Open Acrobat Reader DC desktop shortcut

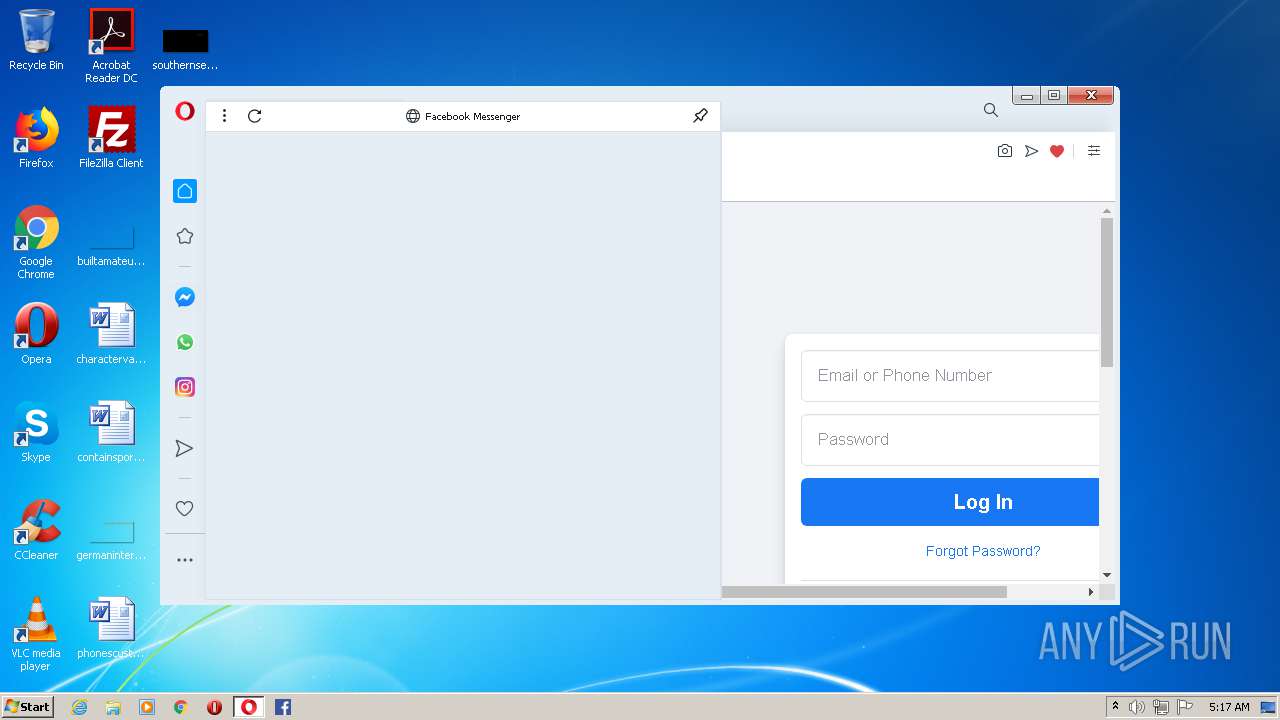111,46
